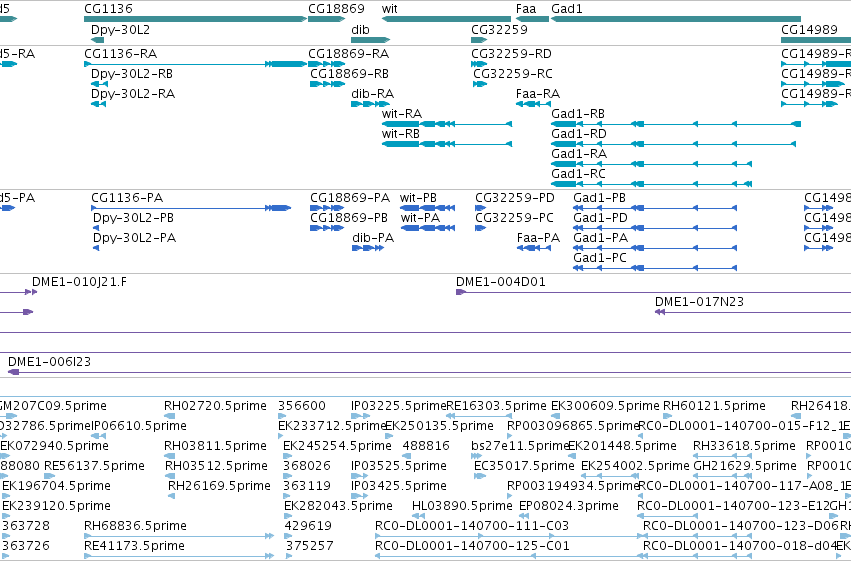The image size is (851, 561).
Task: Open BAC clone DME1-017N23
Action: pyautogui.click(x=700, y=302)
